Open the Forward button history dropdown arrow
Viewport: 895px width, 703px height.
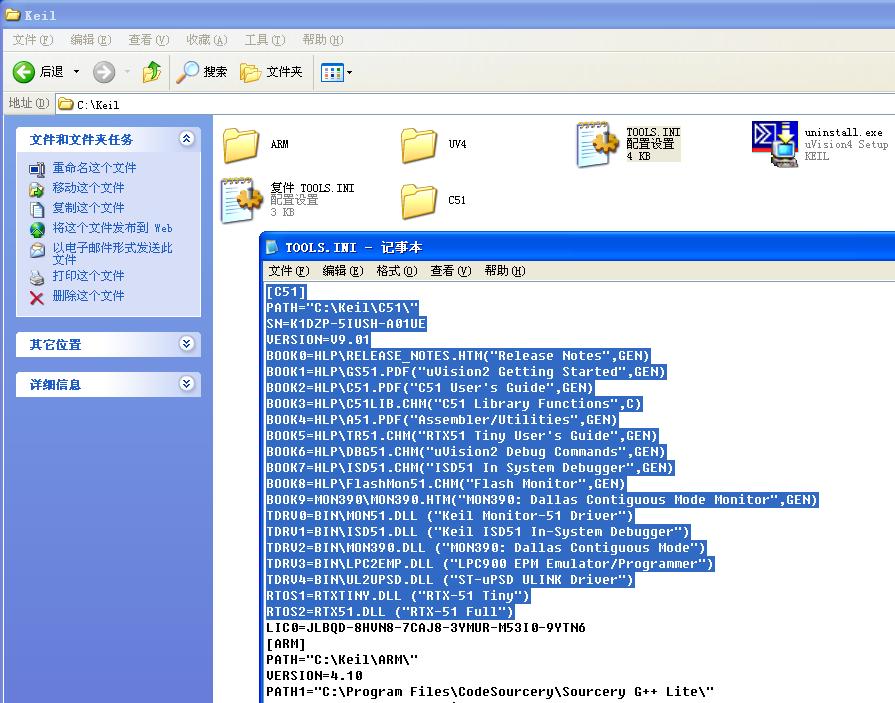127,72
